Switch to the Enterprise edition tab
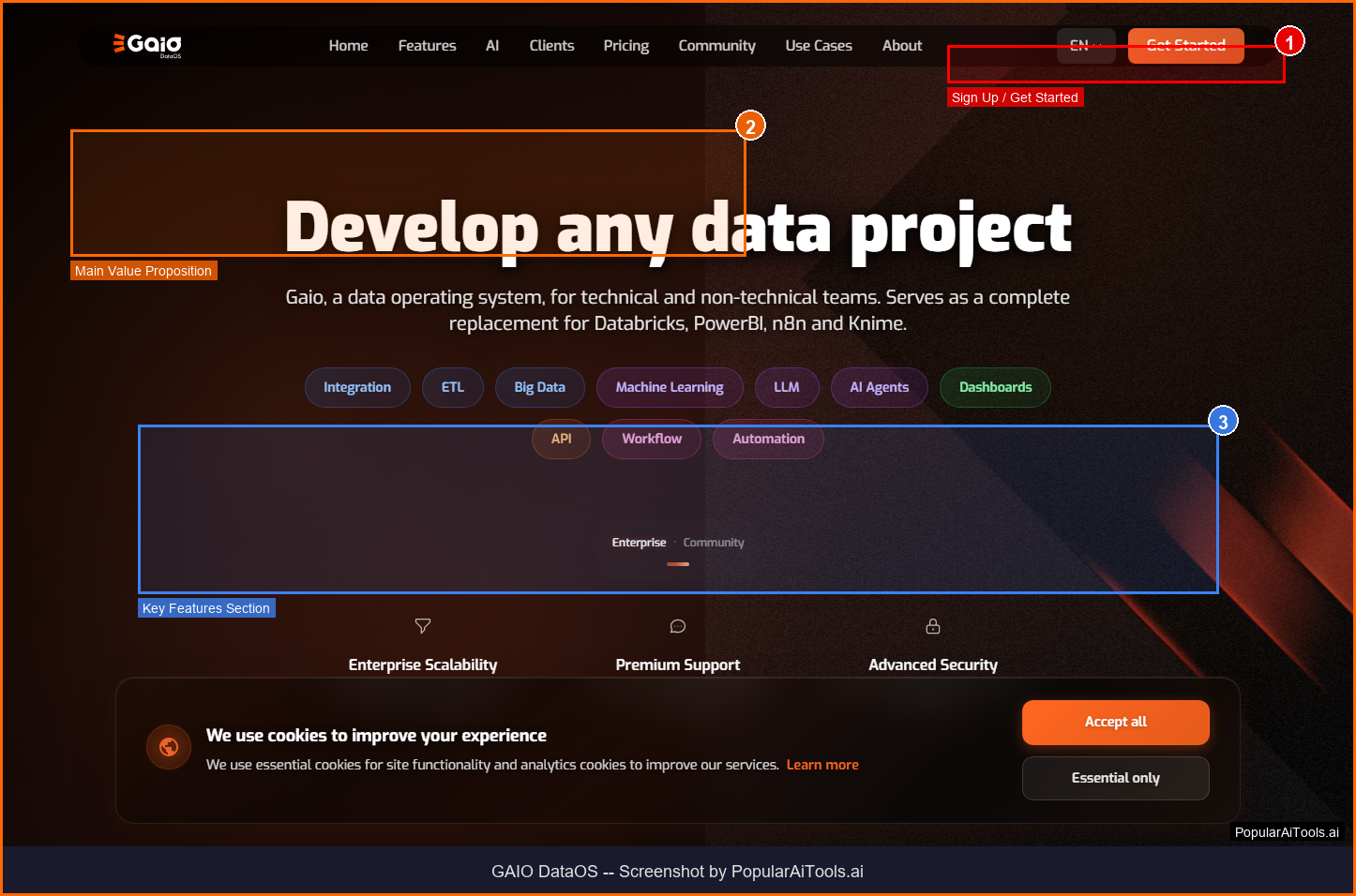 639,543
